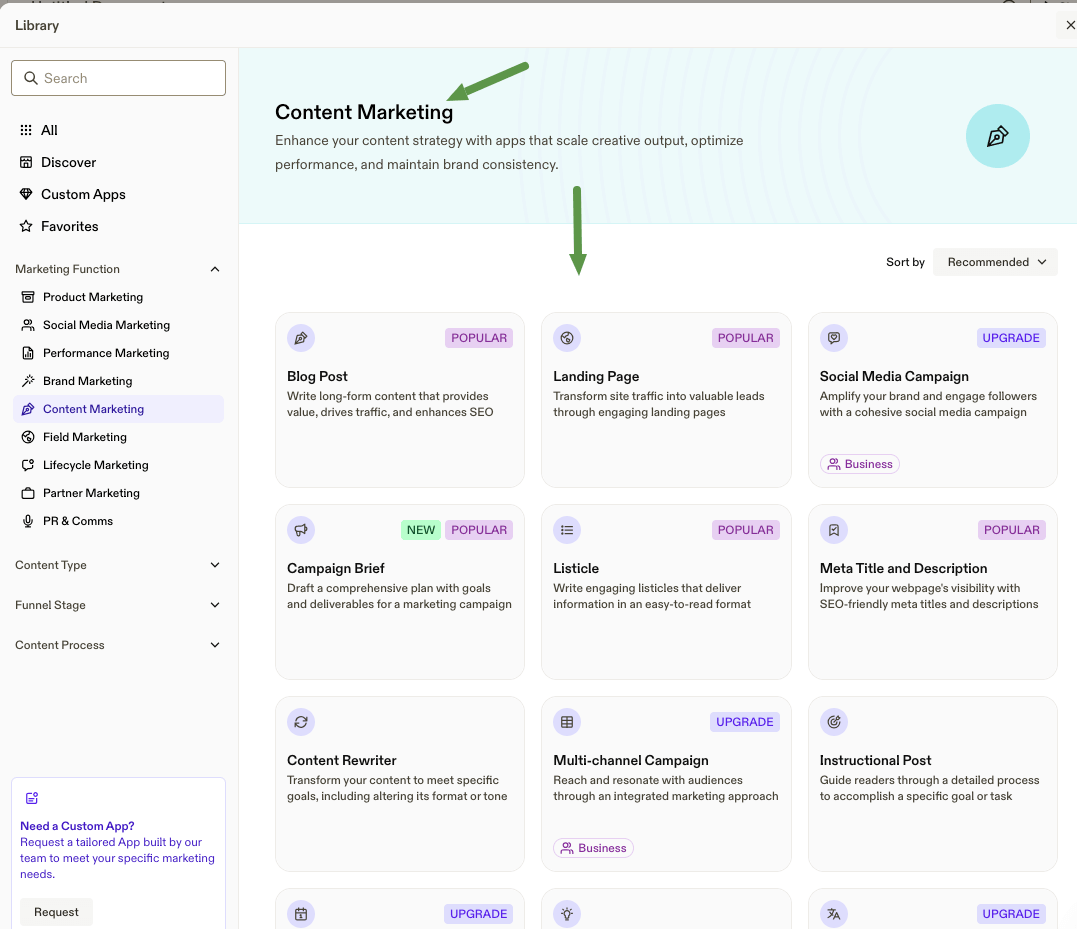
Task: Click the NEW badge on Campaign Brief
Action: coord(420,530)
